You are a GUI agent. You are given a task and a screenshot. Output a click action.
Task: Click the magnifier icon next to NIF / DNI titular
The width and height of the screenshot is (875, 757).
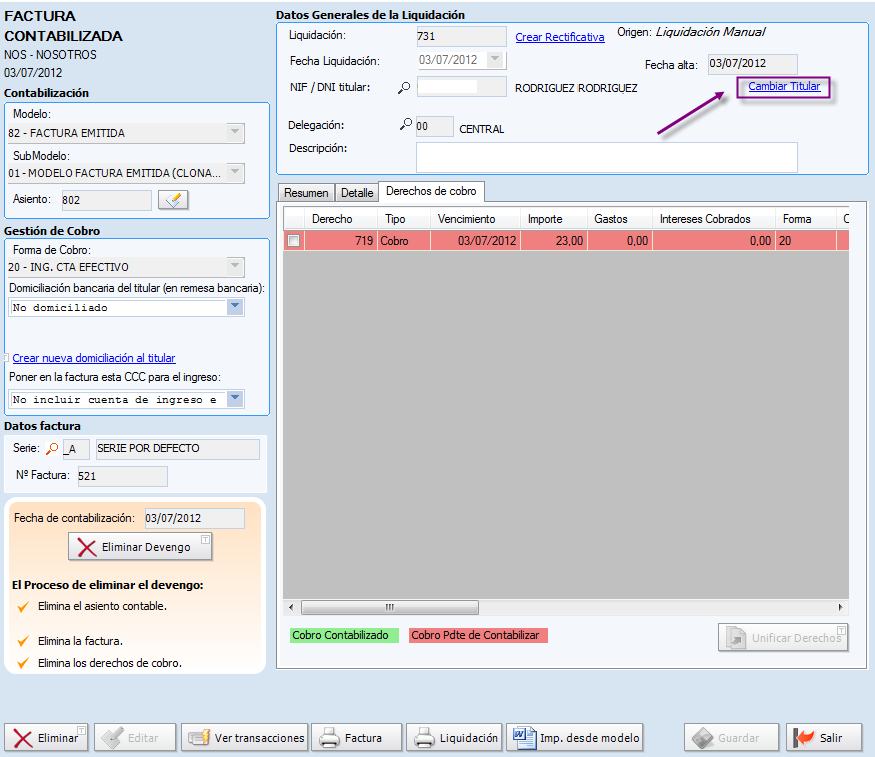coord(404,88)
